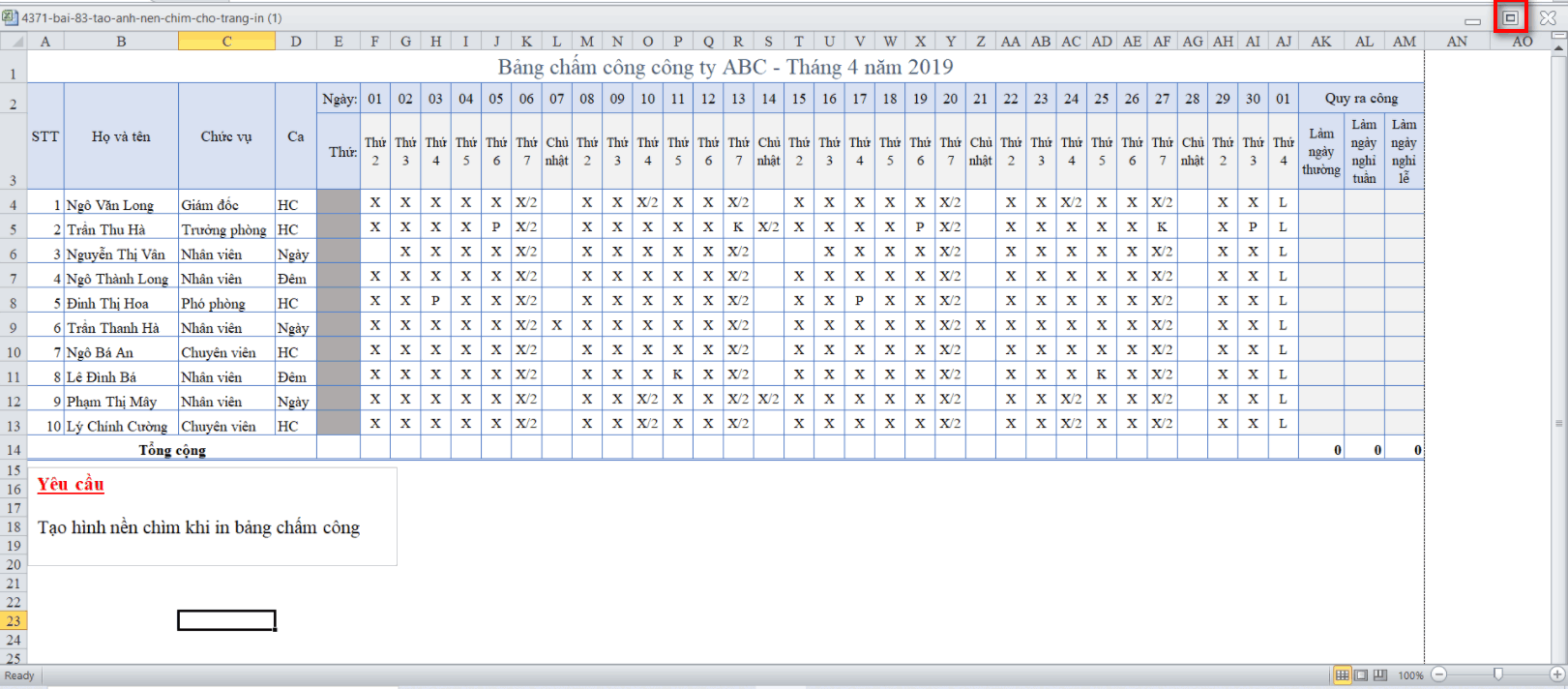Image resolution: width=1568 pixels, height=689 pixels.
Task: Select column AK header
Action: (x=1321, y=42)
